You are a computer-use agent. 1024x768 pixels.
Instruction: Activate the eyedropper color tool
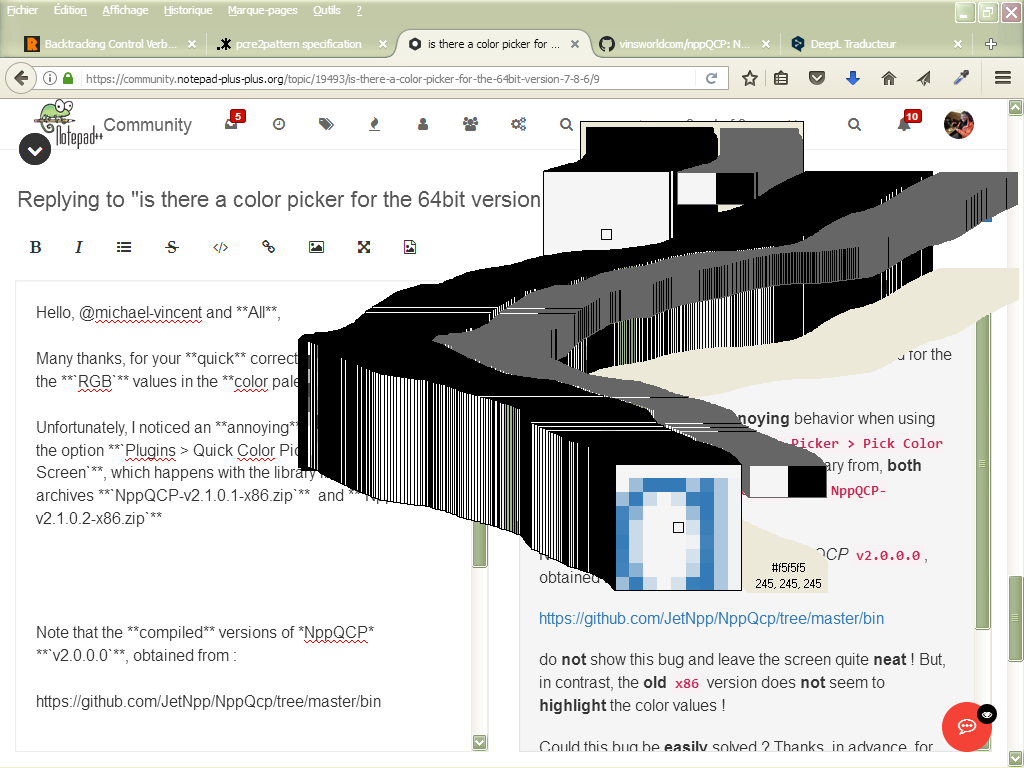[961, 78]
